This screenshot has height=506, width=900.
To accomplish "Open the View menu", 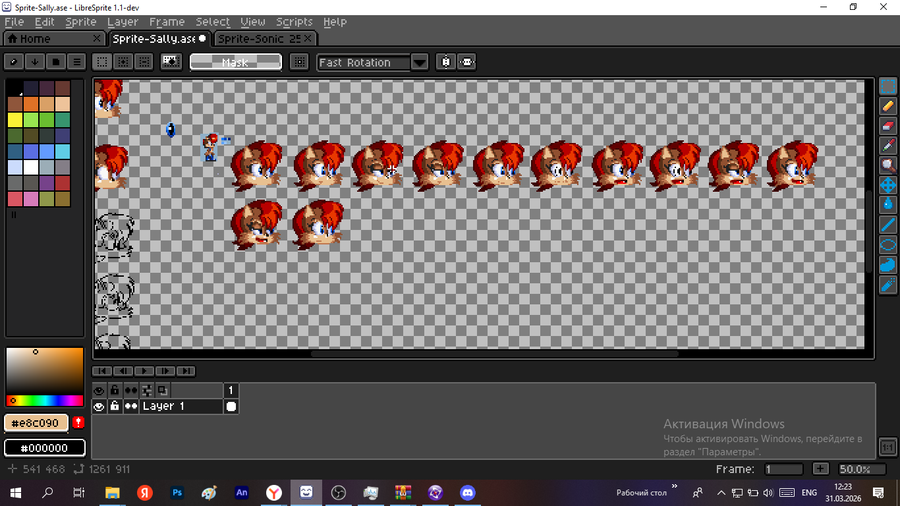I will click(253, 22).
